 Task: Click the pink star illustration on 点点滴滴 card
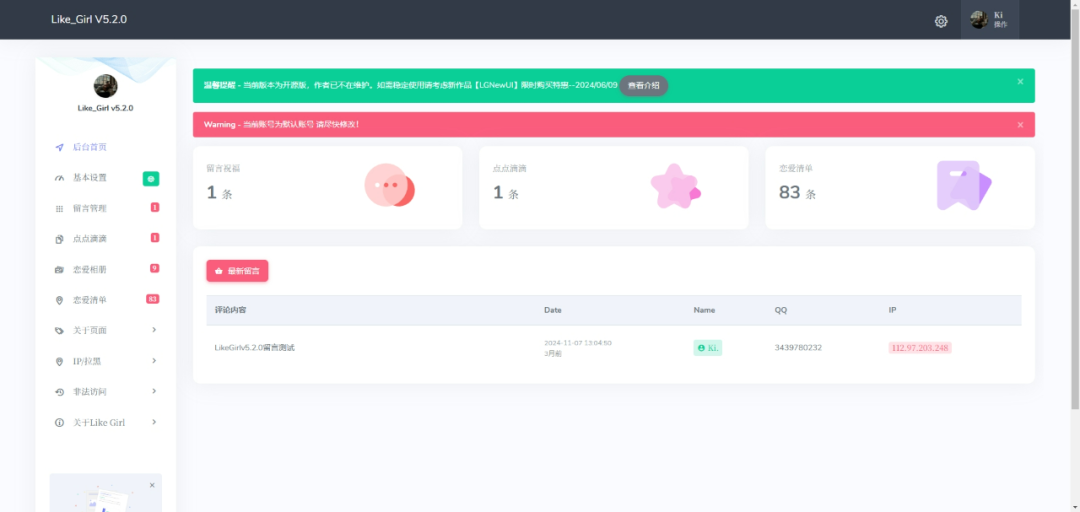click(x=675, y=186)
